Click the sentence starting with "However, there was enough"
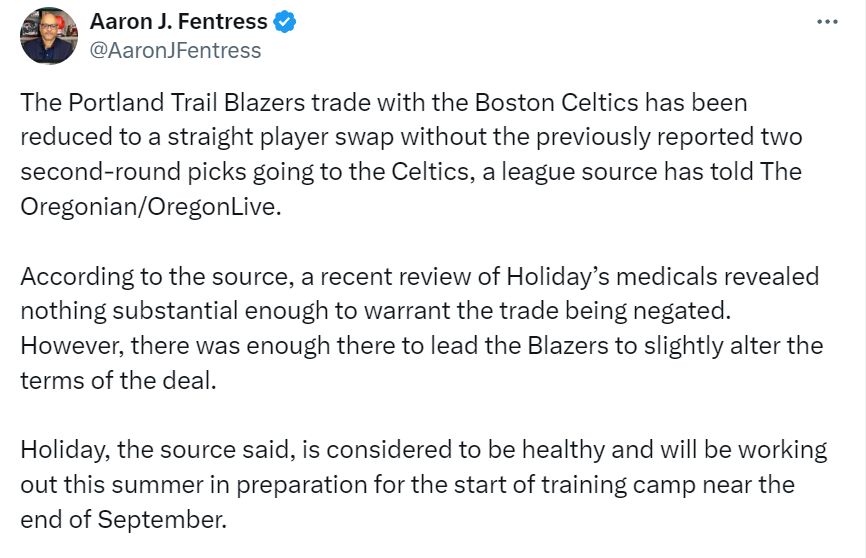 422,363
